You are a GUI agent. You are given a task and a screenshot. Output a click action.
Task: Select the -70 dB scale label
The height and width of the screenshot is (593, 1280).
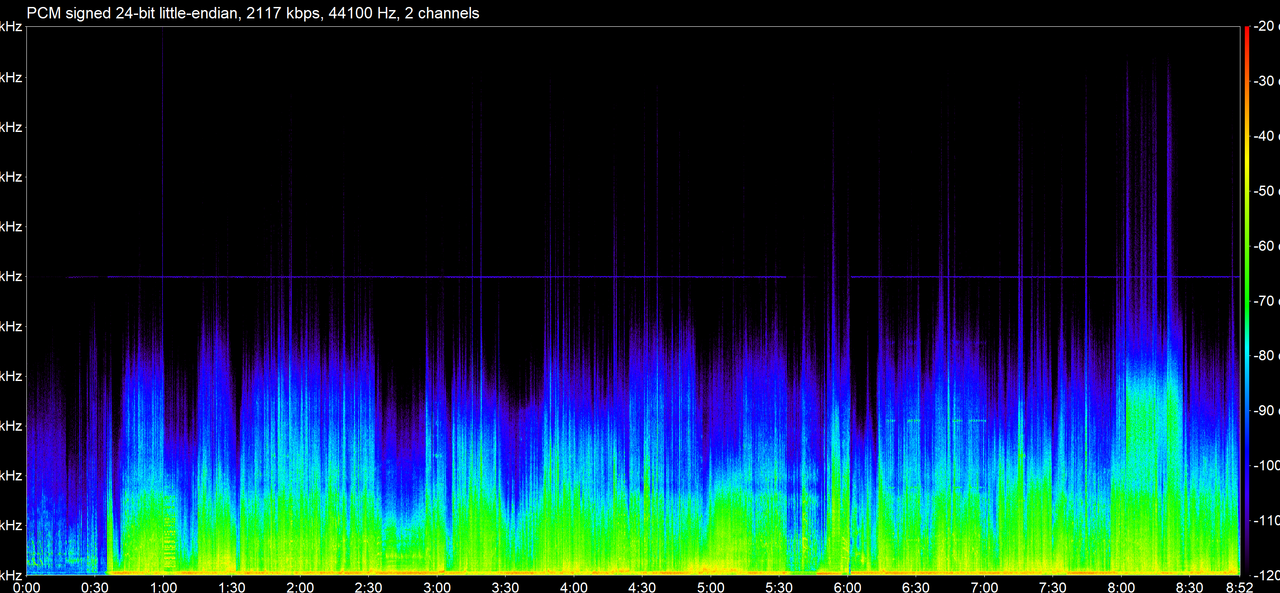coord(1266,301)
